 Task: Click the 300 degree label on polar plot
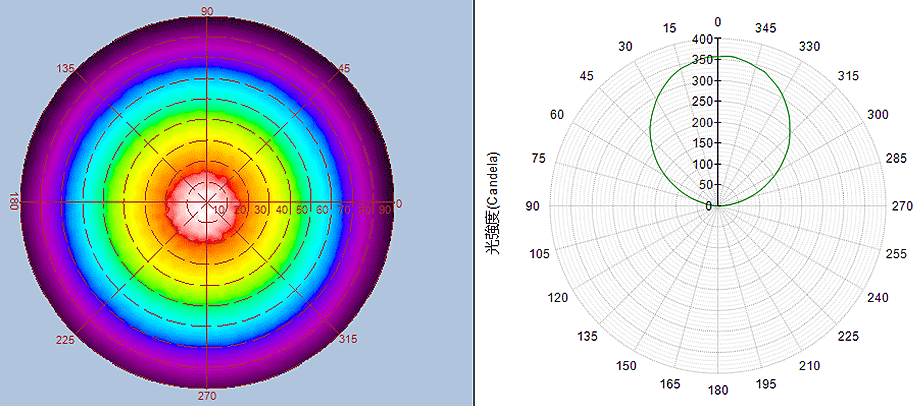tap(877, 115)
